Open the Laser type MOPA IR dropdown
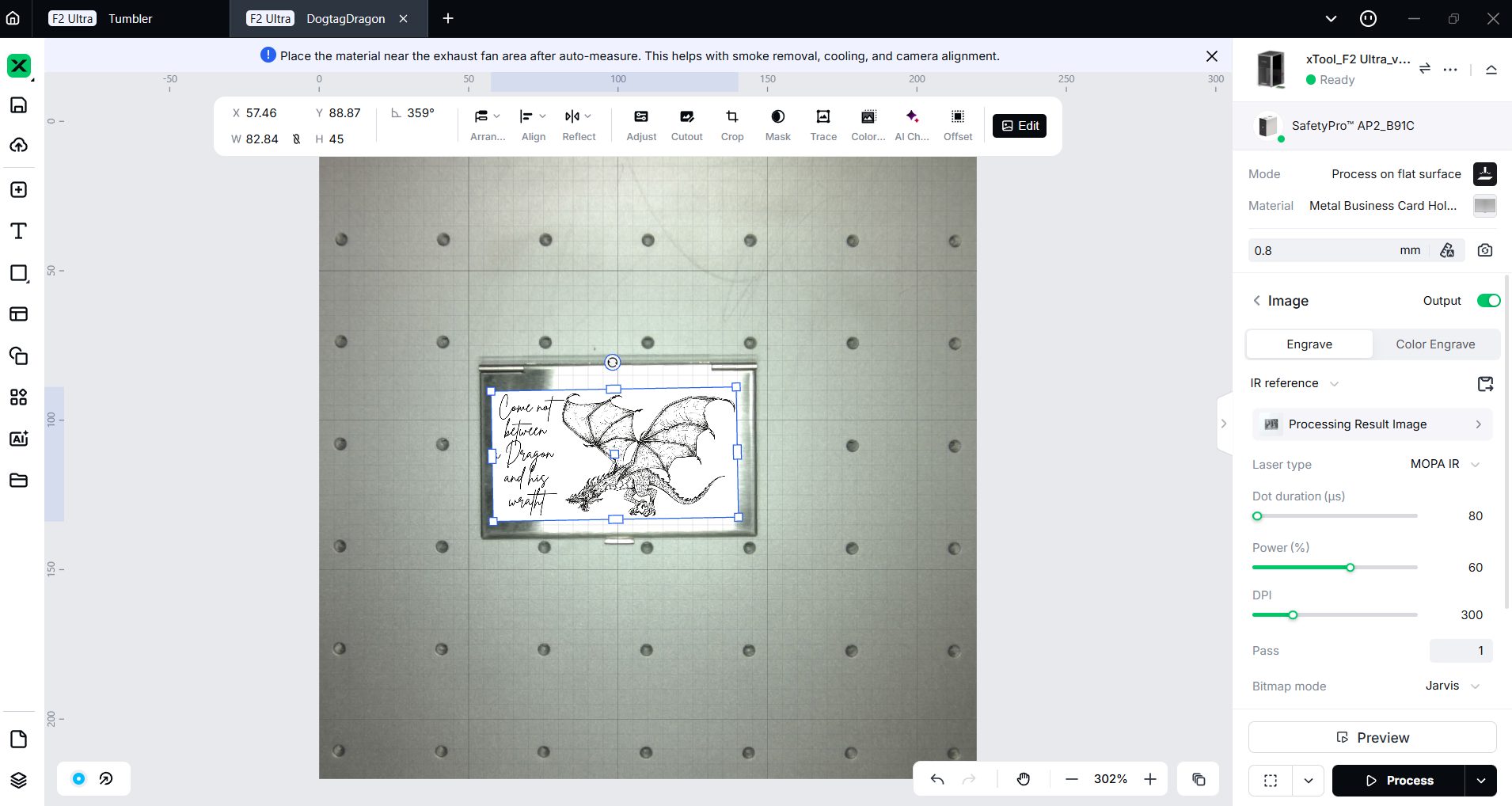 1445,465
